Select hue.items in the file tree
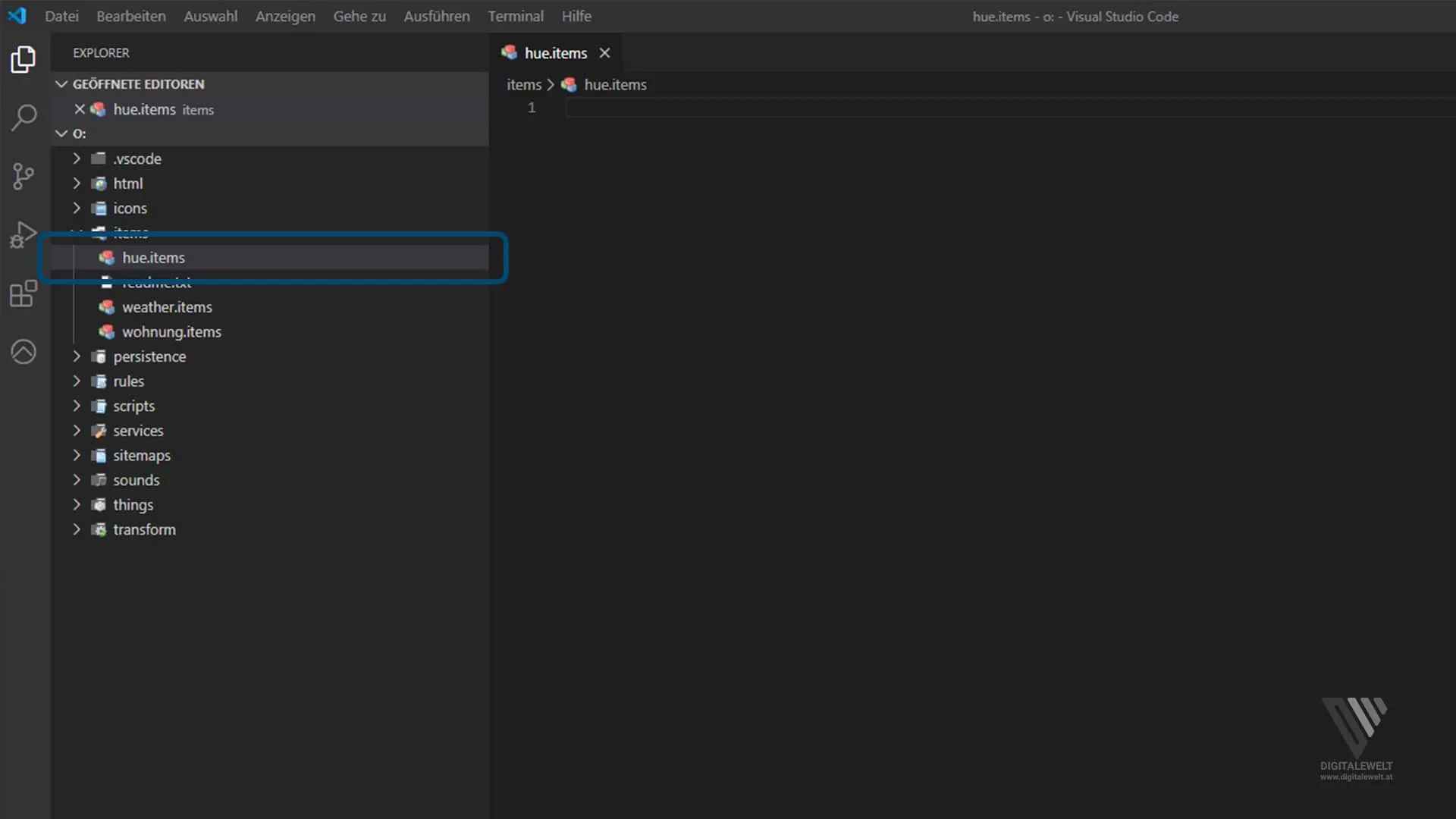 pos(270,258)
